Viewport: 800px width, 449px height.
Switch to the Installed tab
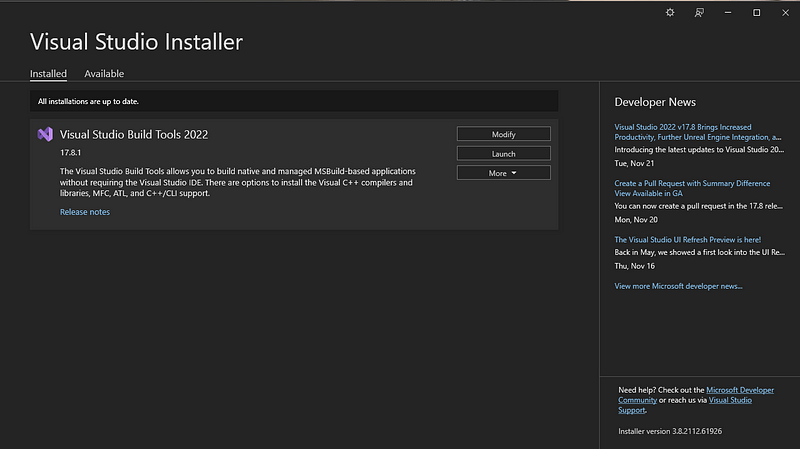click(48, 73)
